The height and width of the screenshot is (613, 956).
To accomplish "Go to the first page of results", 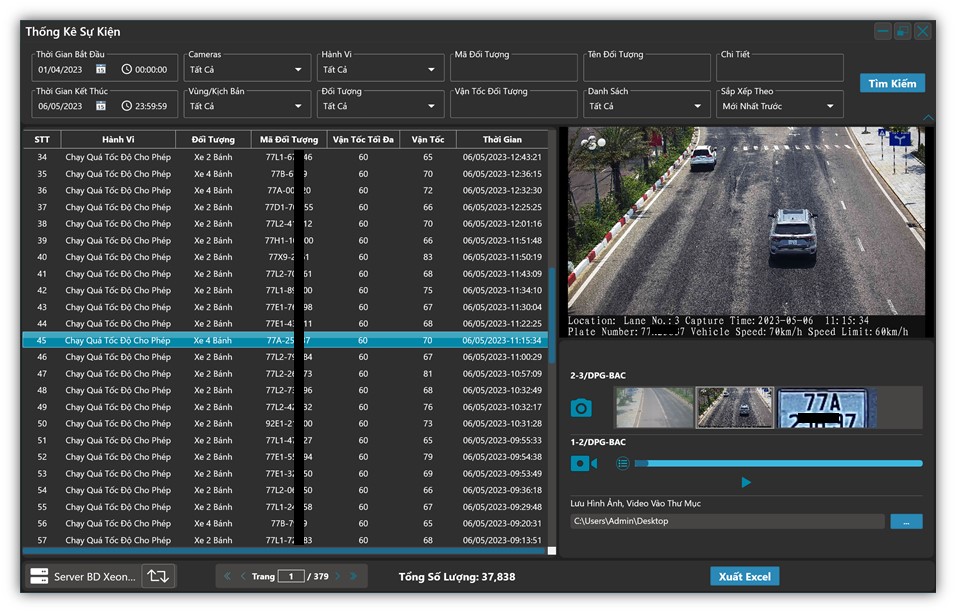I will pos(227,576).
